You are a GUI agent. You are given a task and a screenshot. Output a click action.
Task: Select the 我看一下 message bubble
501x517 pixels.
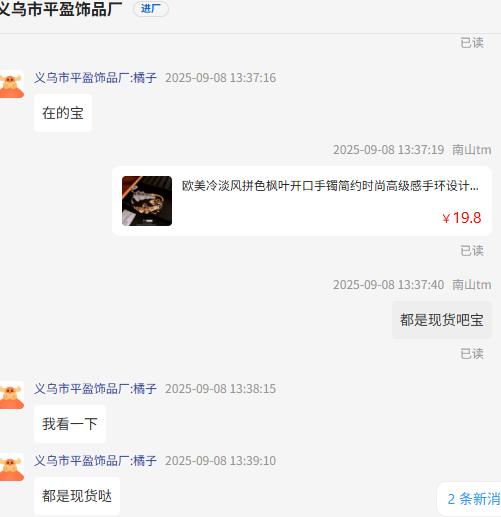click(x=70, y=424)
